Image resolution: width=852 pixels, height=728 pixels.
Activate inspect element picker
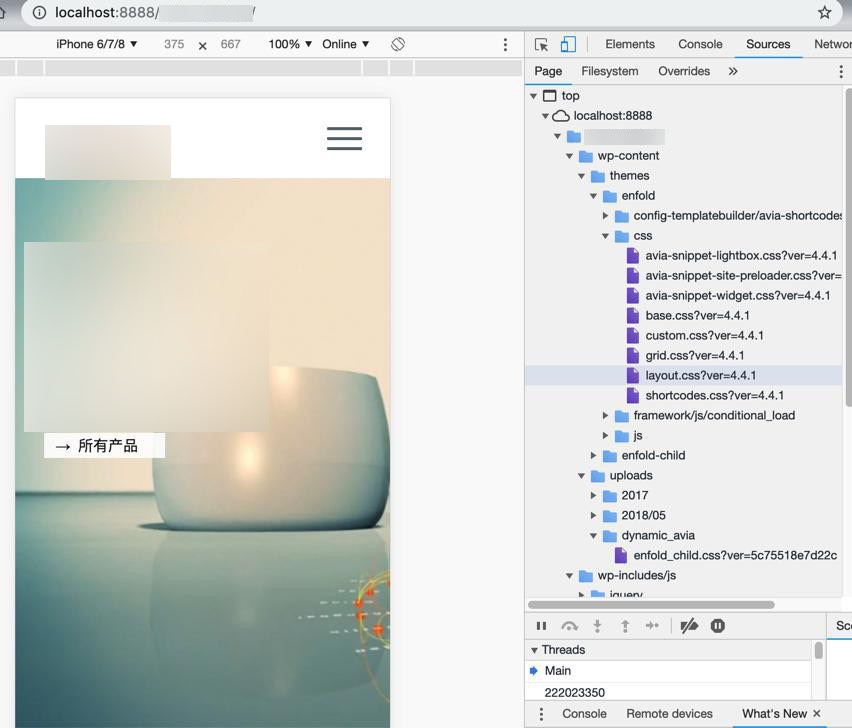(x=541, y=45)
